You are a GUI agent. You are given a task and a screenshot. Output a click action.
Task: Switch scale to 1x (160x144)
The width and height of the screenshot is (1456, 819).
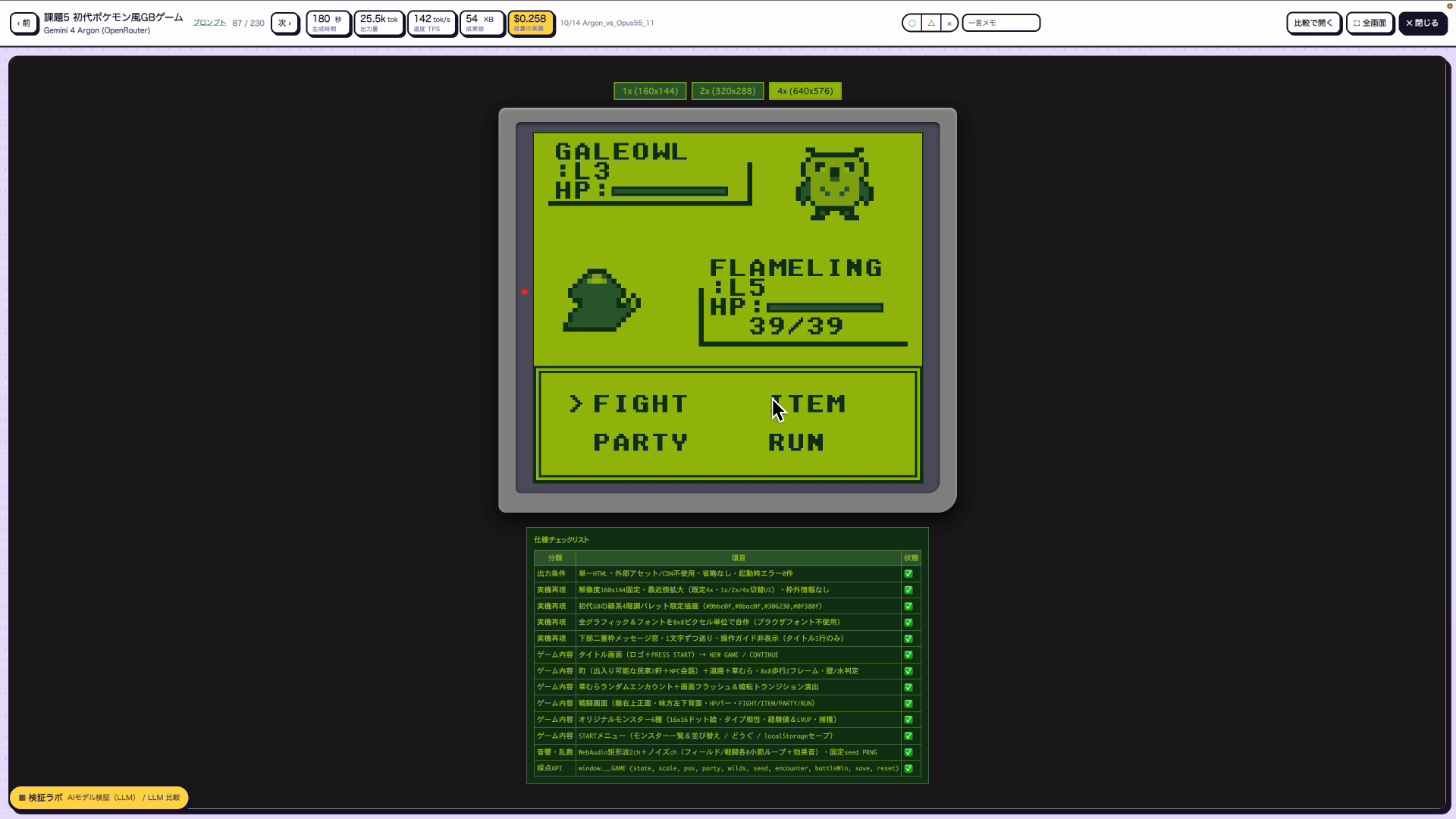[x=650, y=91]
